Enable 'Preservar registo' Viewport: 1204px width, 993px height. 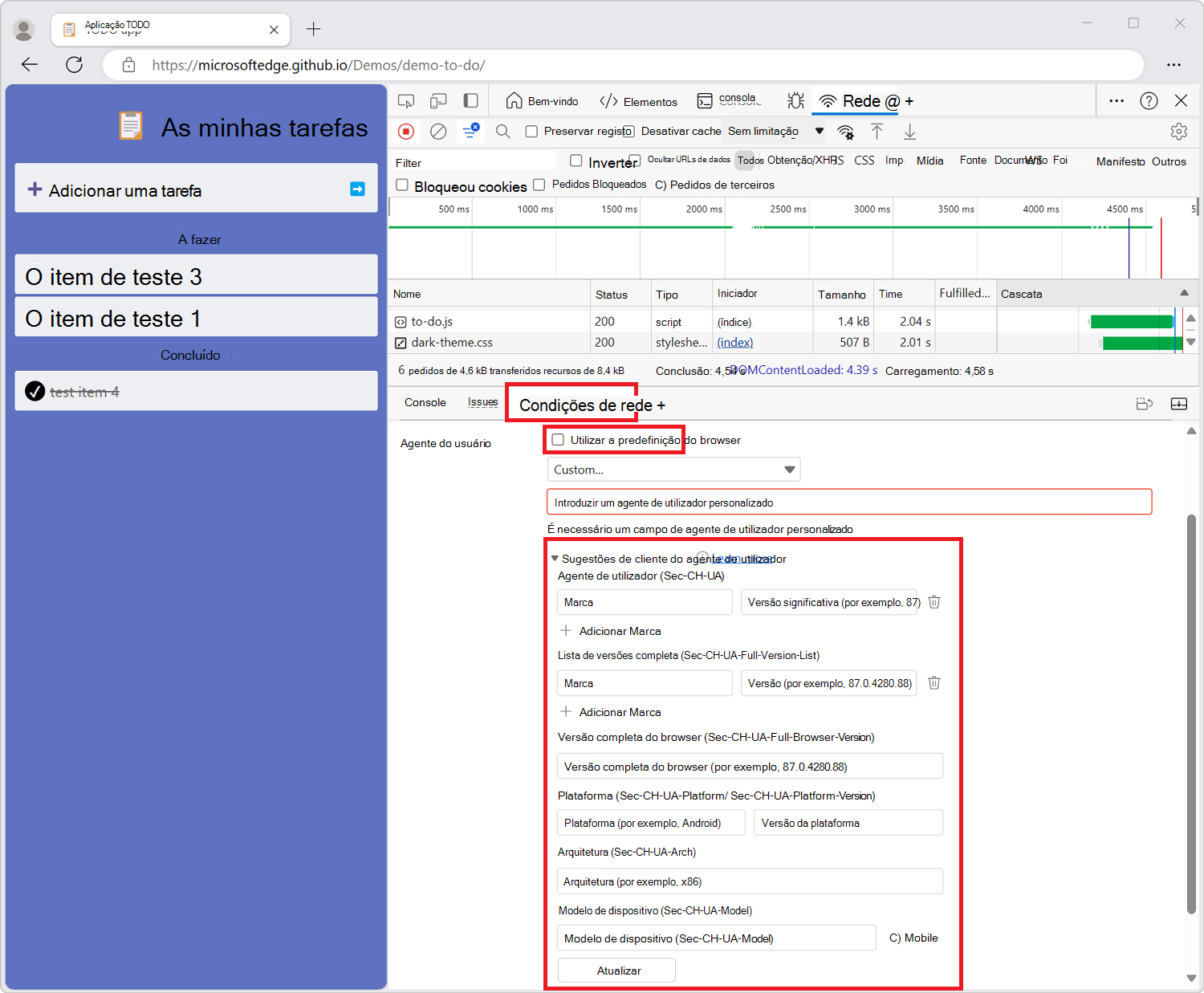531,131
